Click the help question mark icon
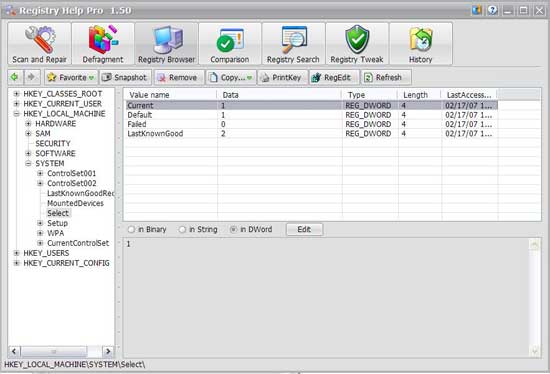Image resolution: width=550 pixels, height=374 pixels. coord(492,10)
